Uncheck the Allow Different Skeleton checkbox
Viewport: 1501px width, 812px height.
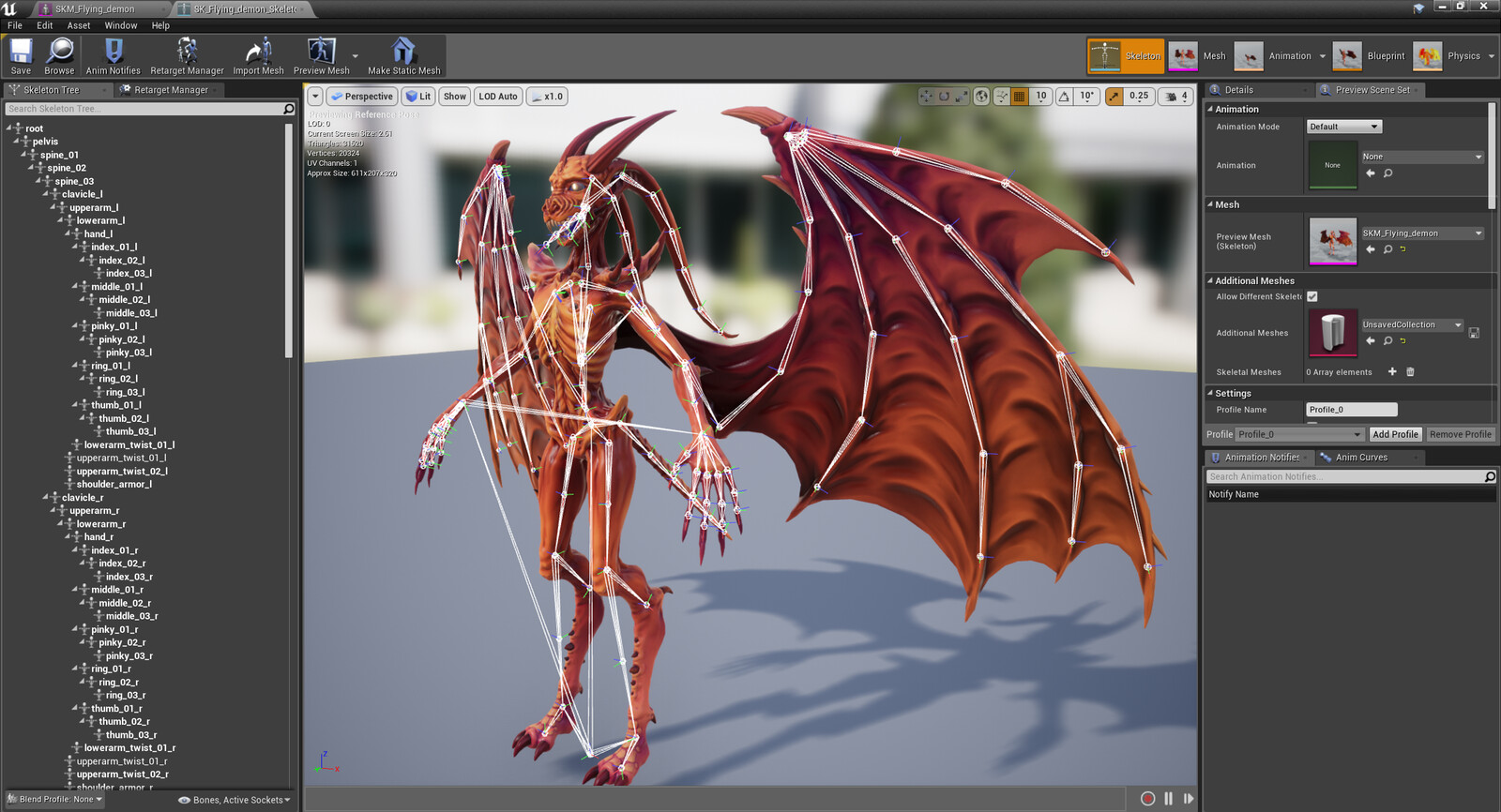point(1312,296)
